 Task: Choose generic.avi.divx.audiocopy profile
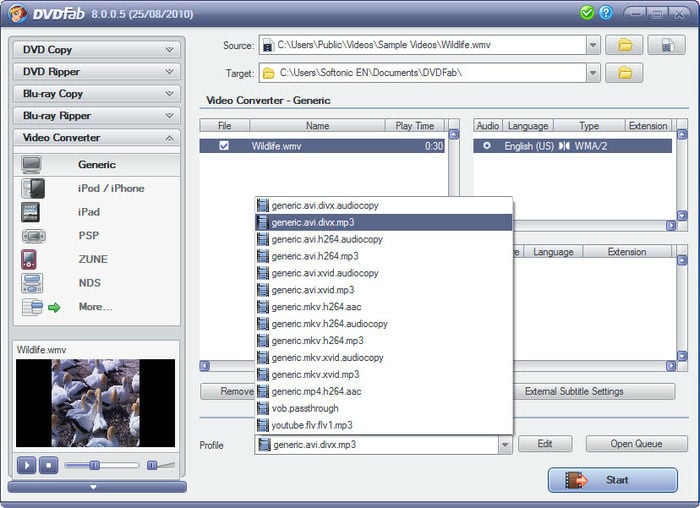[384, 205]
